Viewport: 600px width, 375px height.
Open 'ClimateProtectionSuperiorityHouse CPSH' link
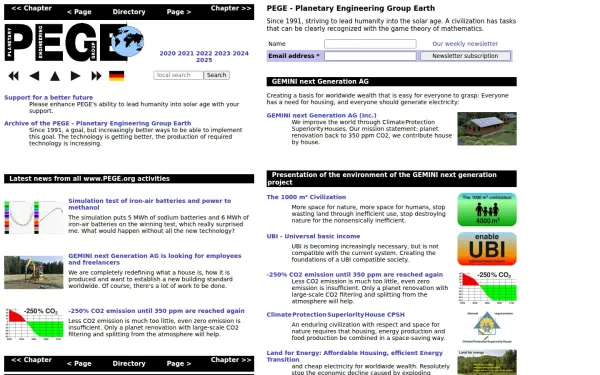coord(336,315)
